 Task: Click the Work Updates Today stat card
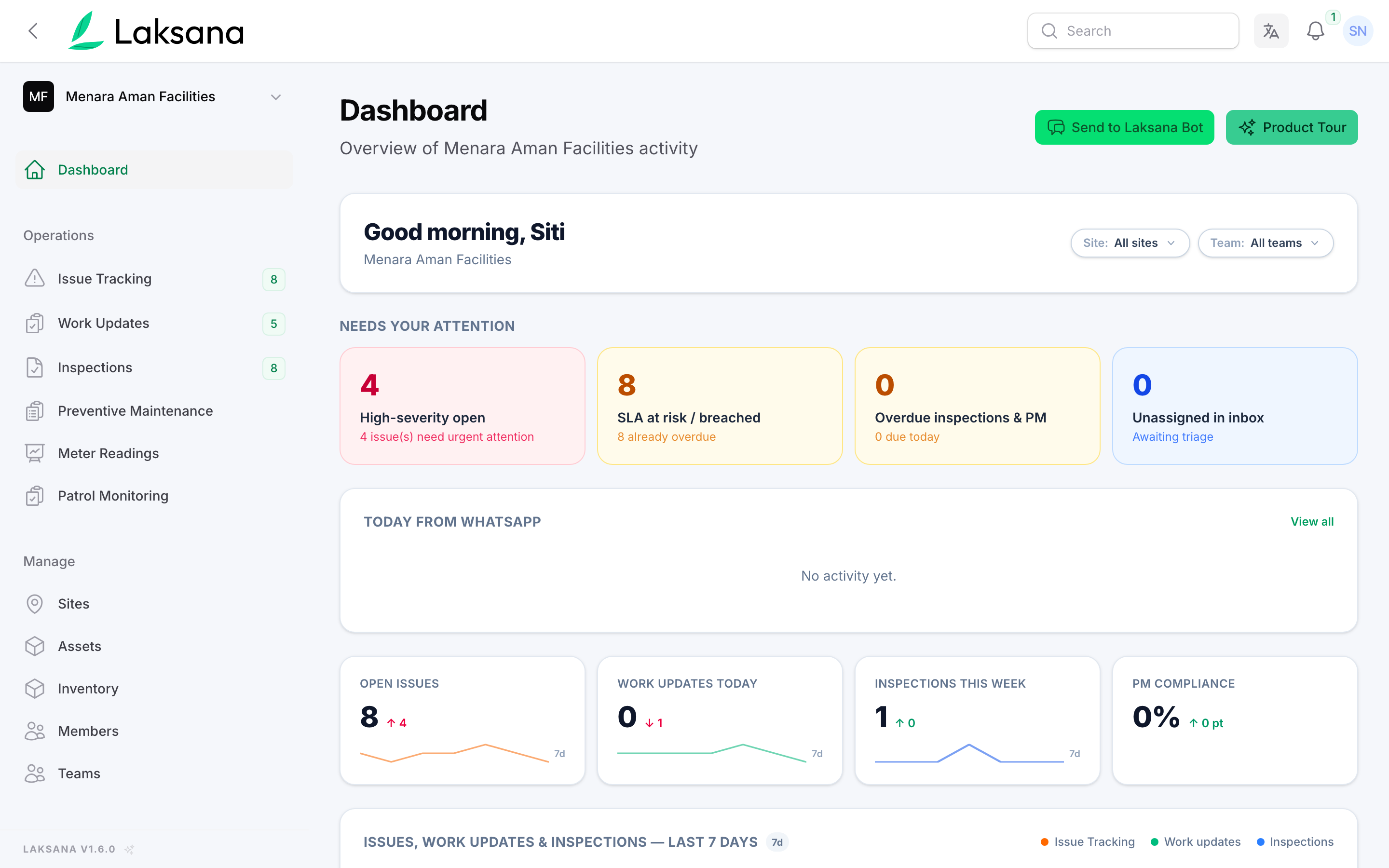tap(720, 720)
